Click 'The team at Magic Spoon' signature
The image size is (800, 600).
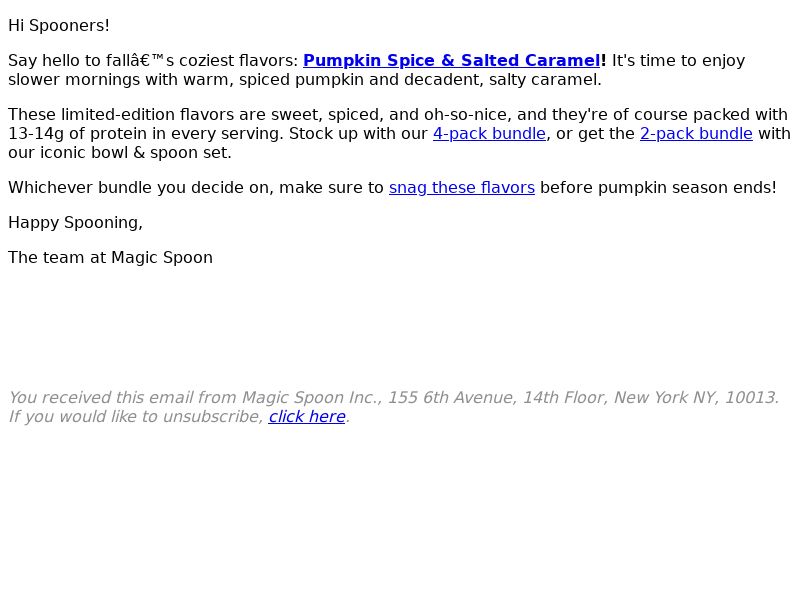point(110,258)
